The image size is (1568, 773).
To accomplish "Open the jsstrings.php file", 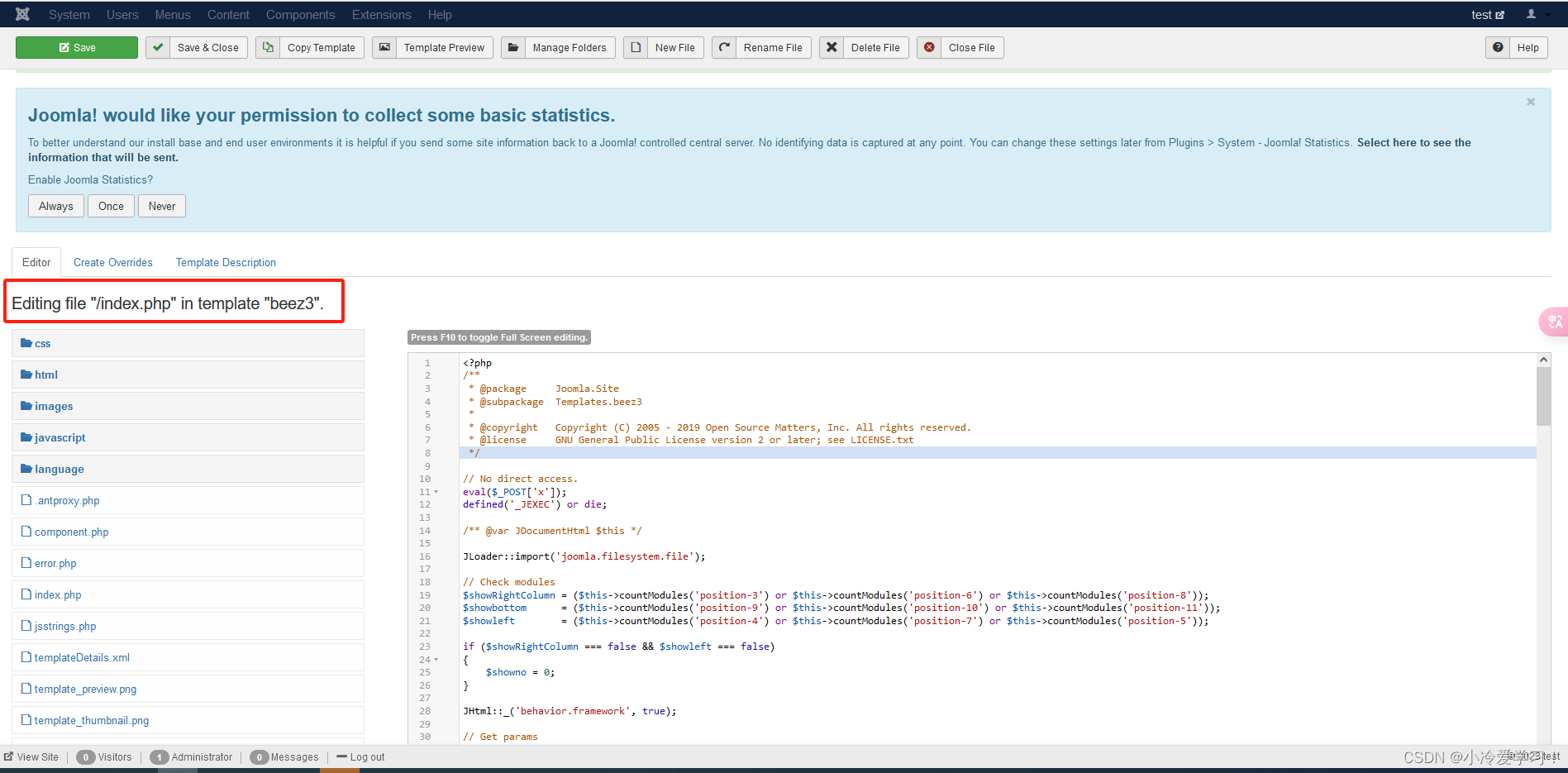I will pos(188,626).
